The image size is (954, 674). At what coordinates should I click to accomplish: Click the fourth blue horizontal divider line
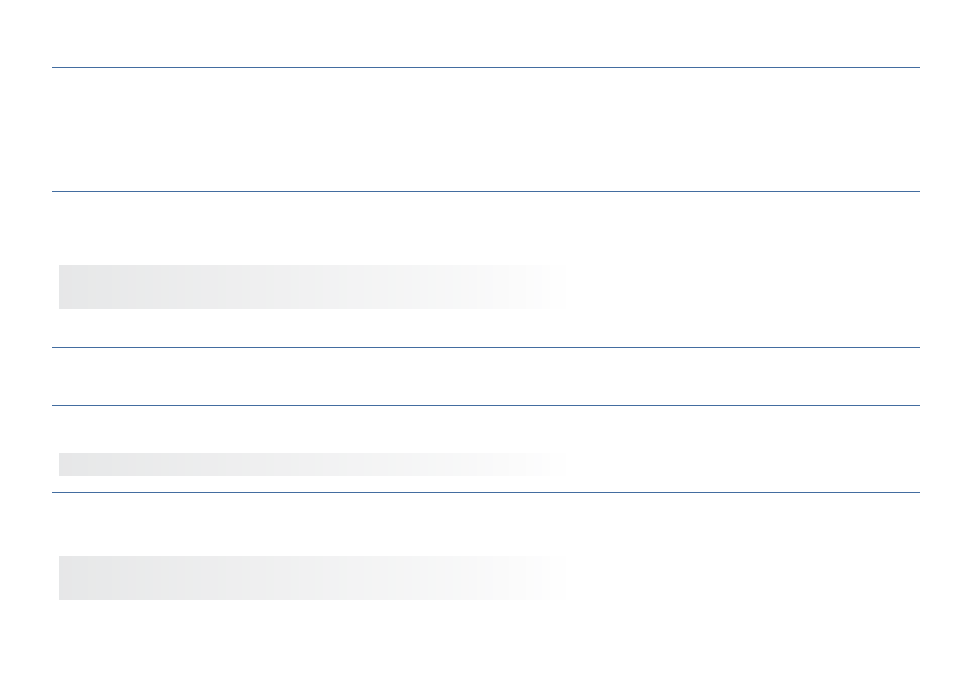486,405
